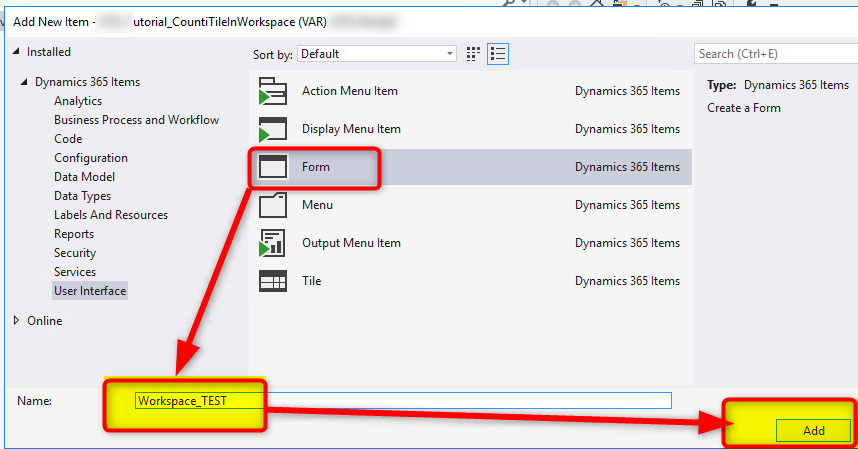Select the Display Menu Item icon
The height and width of the screenshot is (449, 858).
(x=273, y=129)
